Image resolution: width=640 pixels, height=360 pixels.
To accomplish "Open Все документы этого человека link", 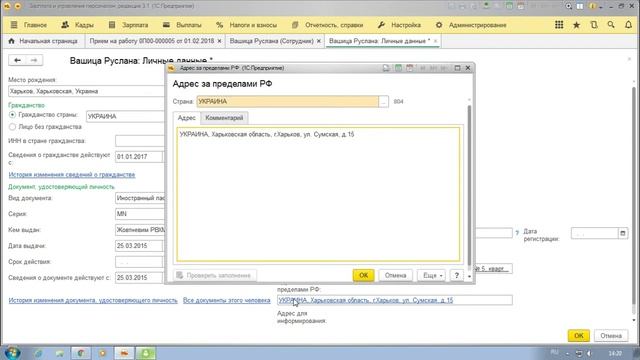I will point(227,300).
